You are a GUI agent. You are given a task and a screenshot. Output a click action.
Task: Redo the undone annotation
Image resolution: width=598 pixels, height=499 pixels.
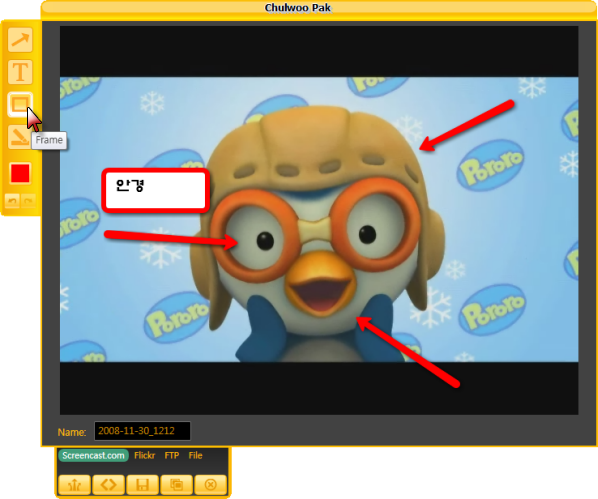pos(28,200)
